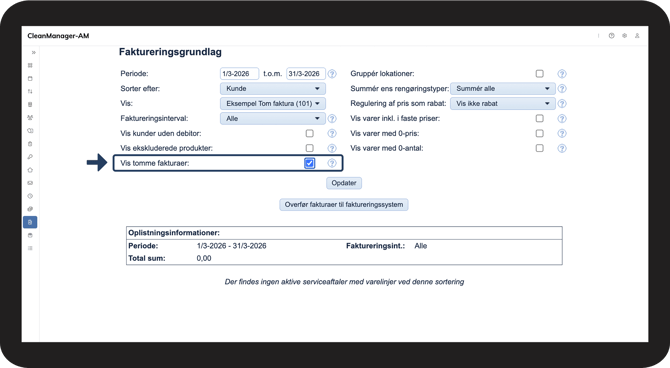Open the key icon in the sidebar
The width and height of the screenshot is (670, 368).
point(30,157)
